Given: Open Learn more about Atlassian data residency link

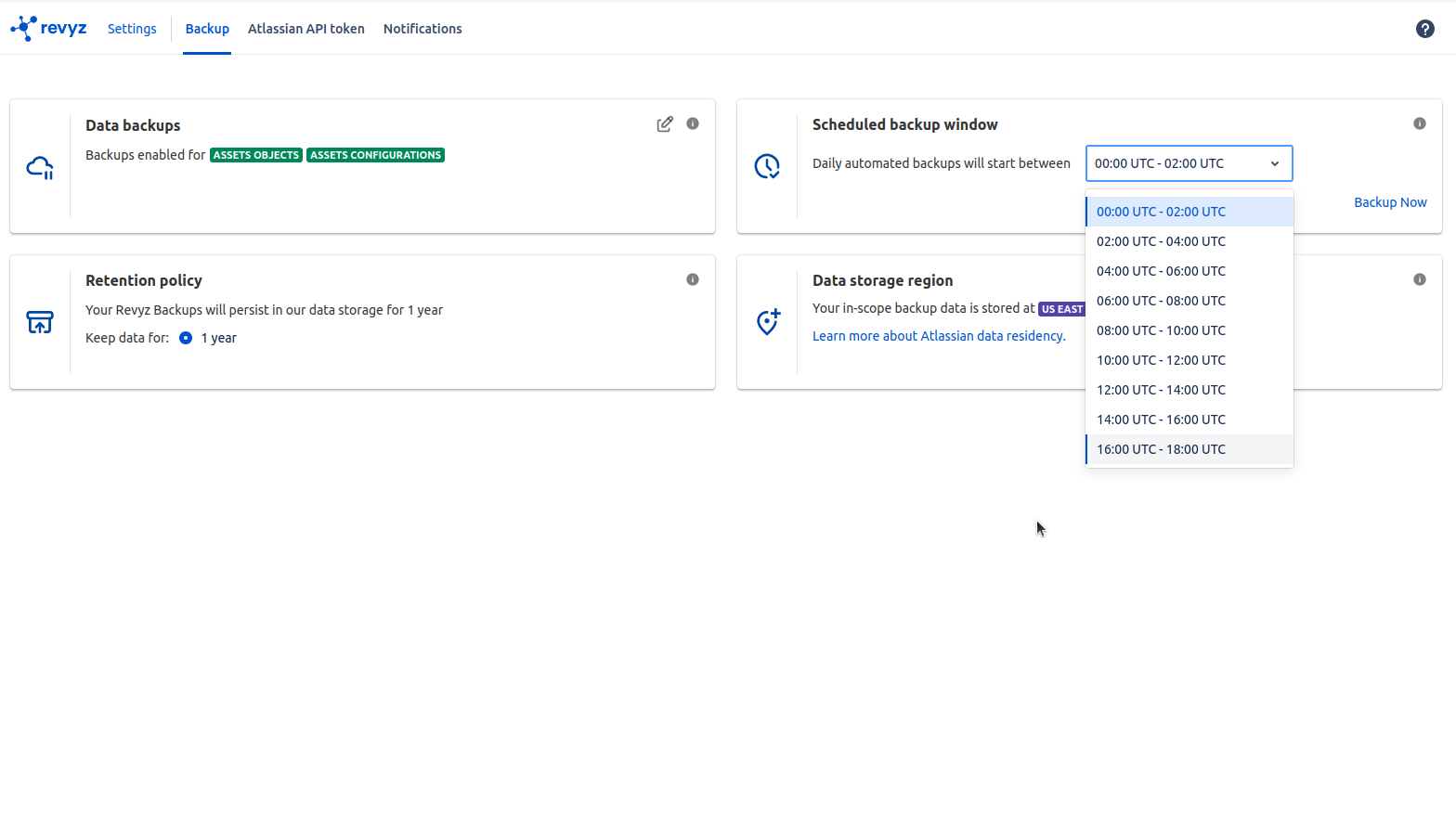Looking at the screenshot, I should (x=939, y=336).
